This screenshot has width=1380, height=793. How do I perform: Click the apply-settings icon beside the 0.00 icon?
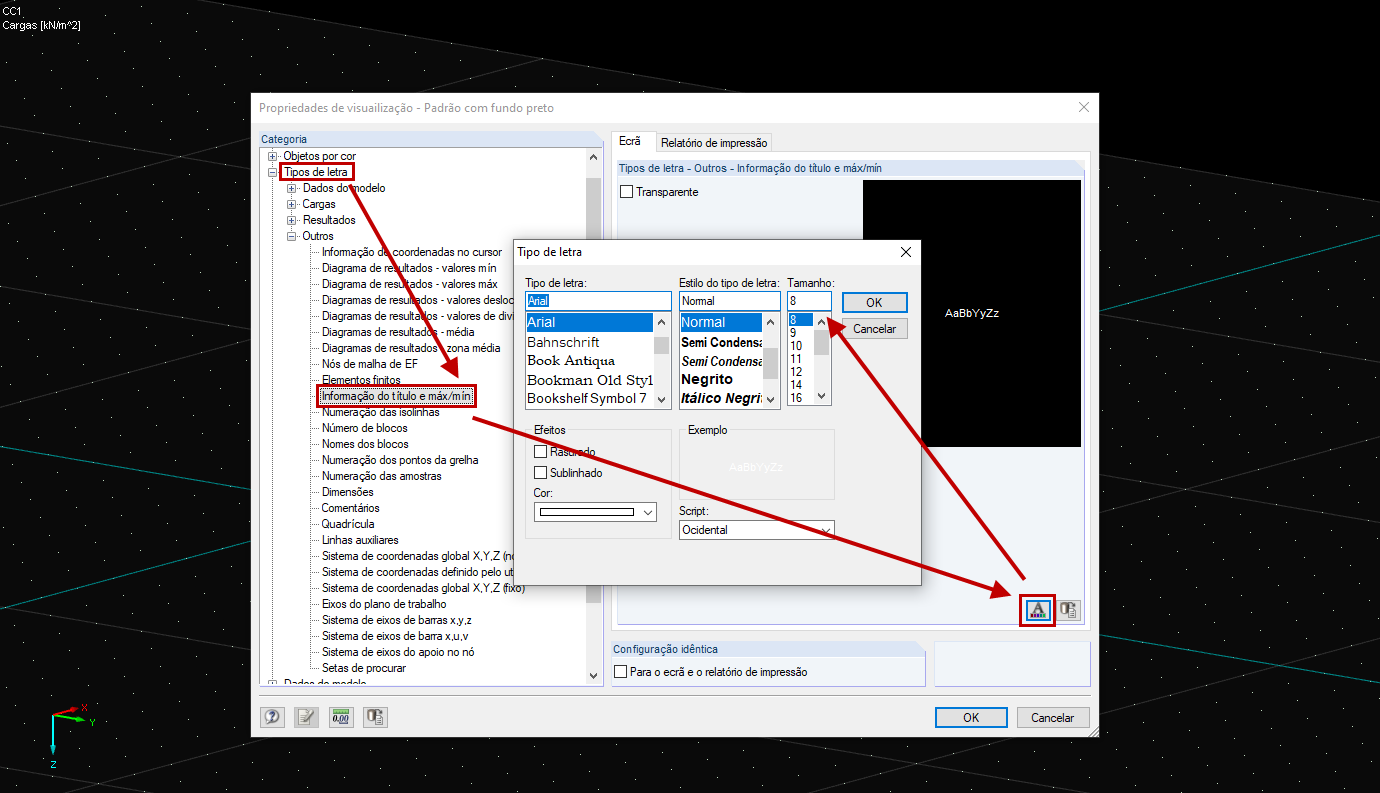point(374,717)
